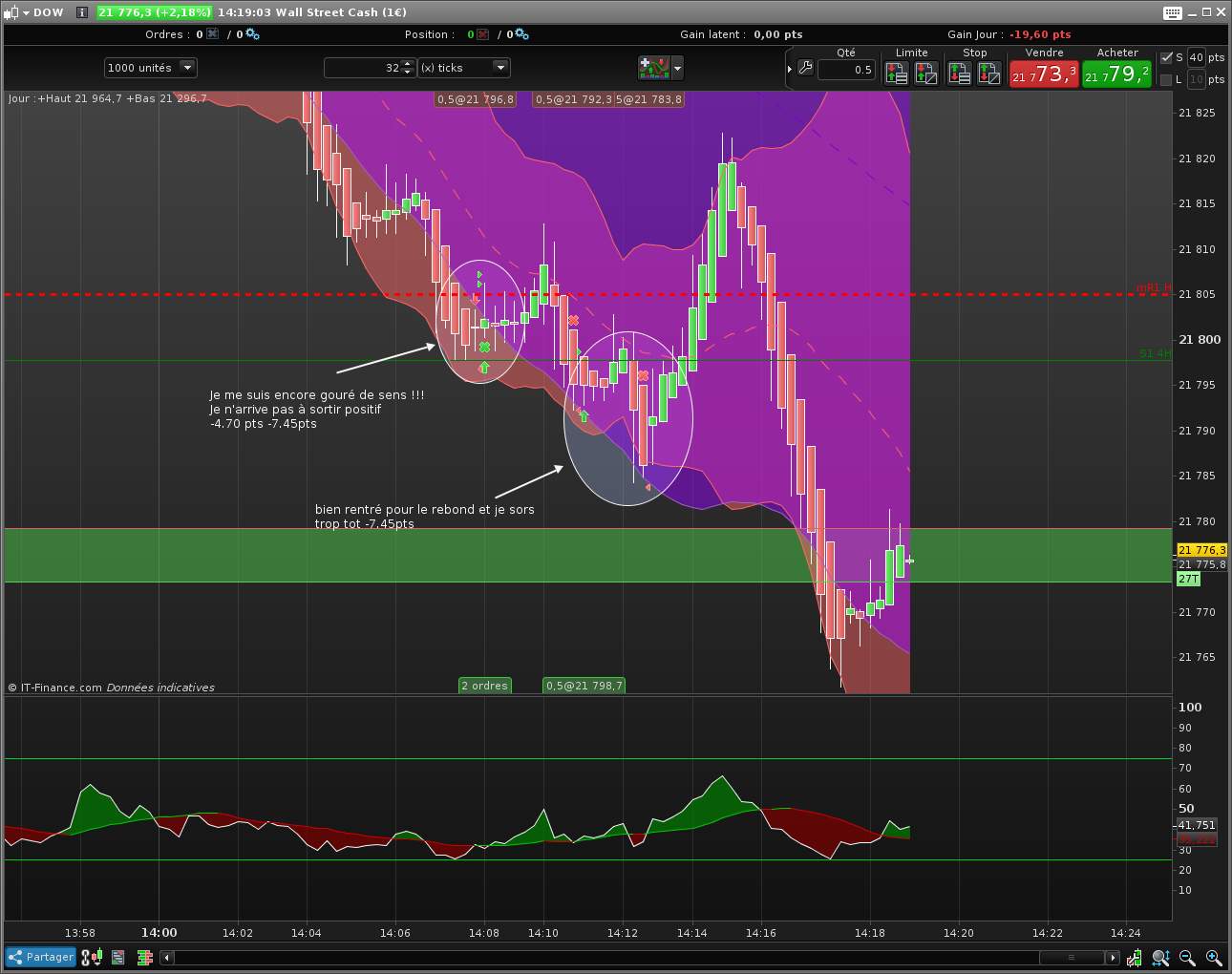Click the Partager share button
The height and width of the screenshot is (974, 1232).
(x=40, y=957)
